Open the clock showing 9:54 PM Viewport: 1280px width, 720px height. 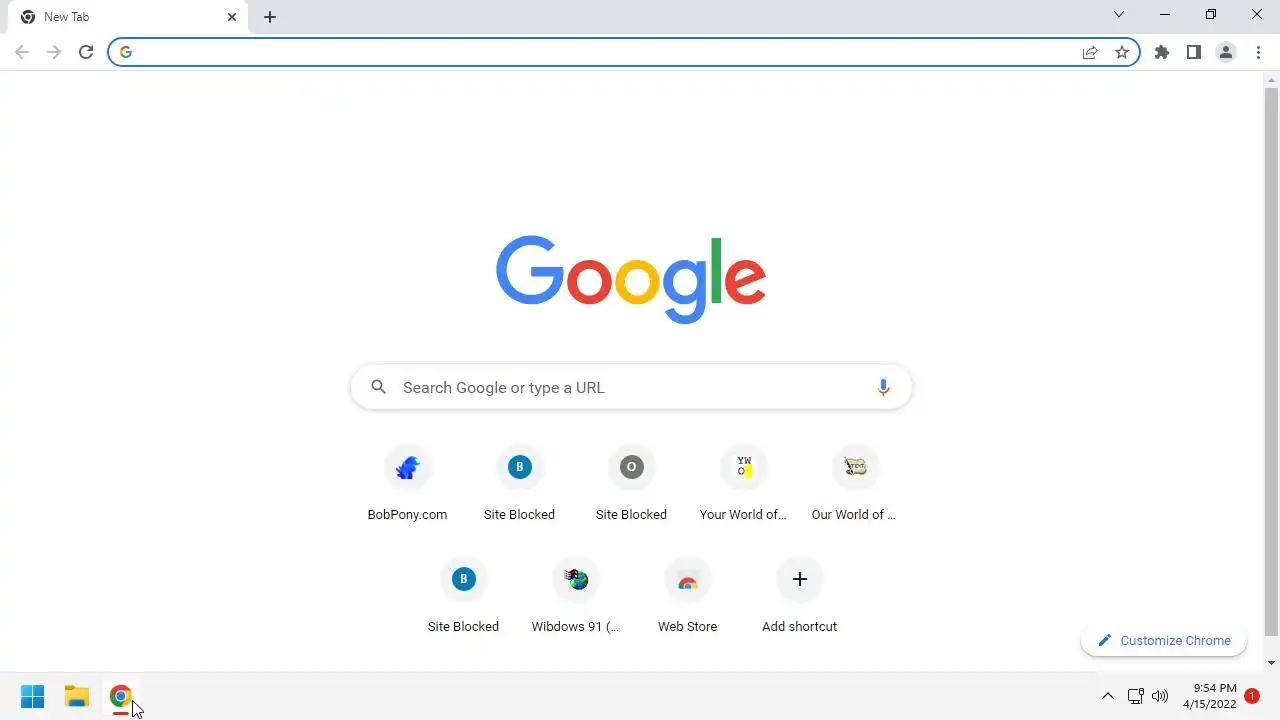pyautogui.click(x=1210, y=696)
